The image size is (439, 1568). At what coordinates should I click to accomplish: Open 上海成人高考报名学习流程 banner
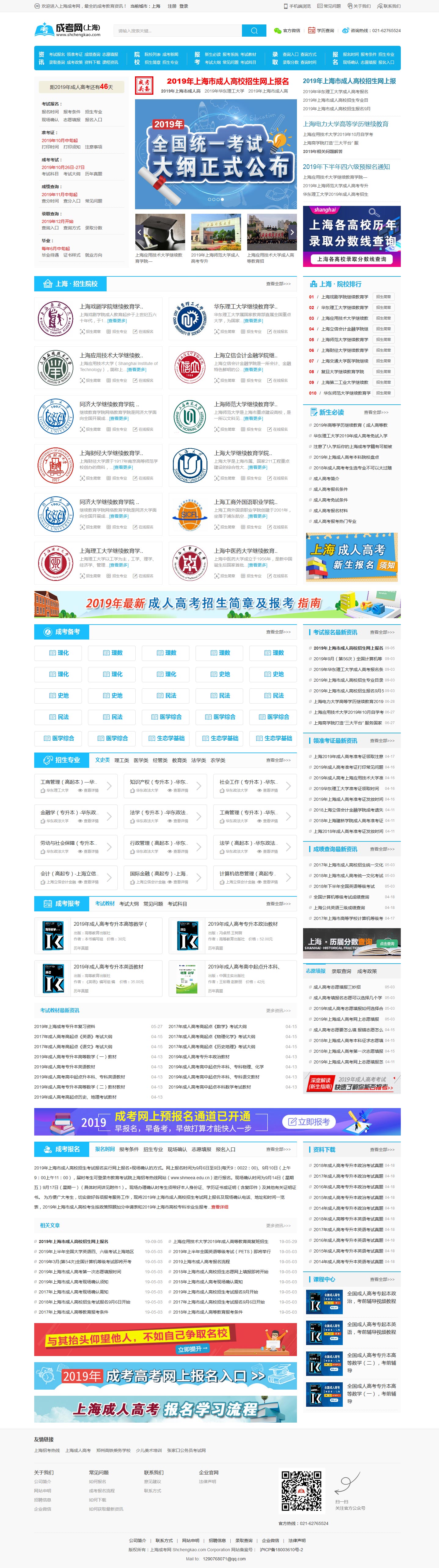tap(166, 1409)
